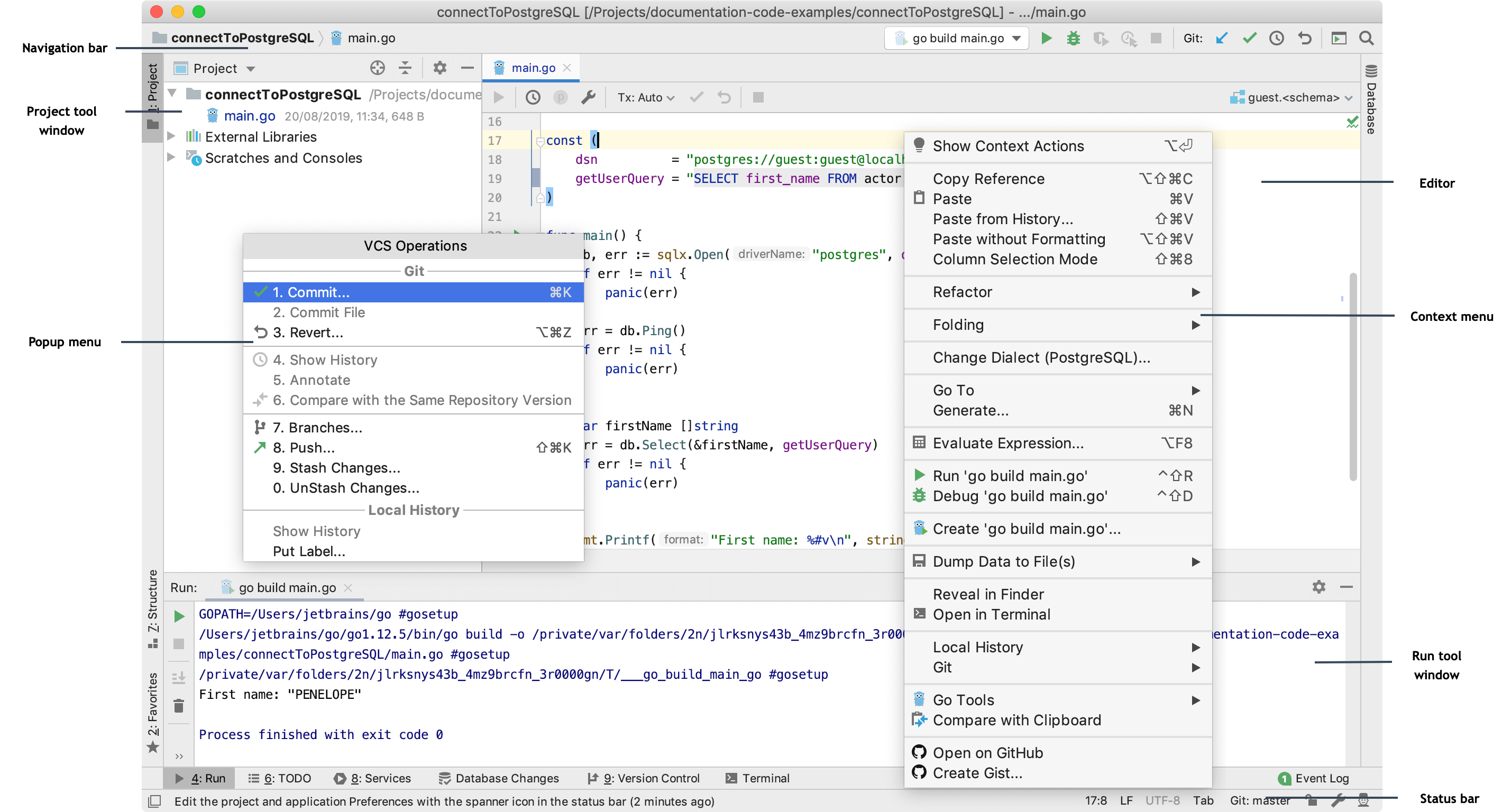
Task: Toggle the Database tool window stripe
Action: 1371,99
